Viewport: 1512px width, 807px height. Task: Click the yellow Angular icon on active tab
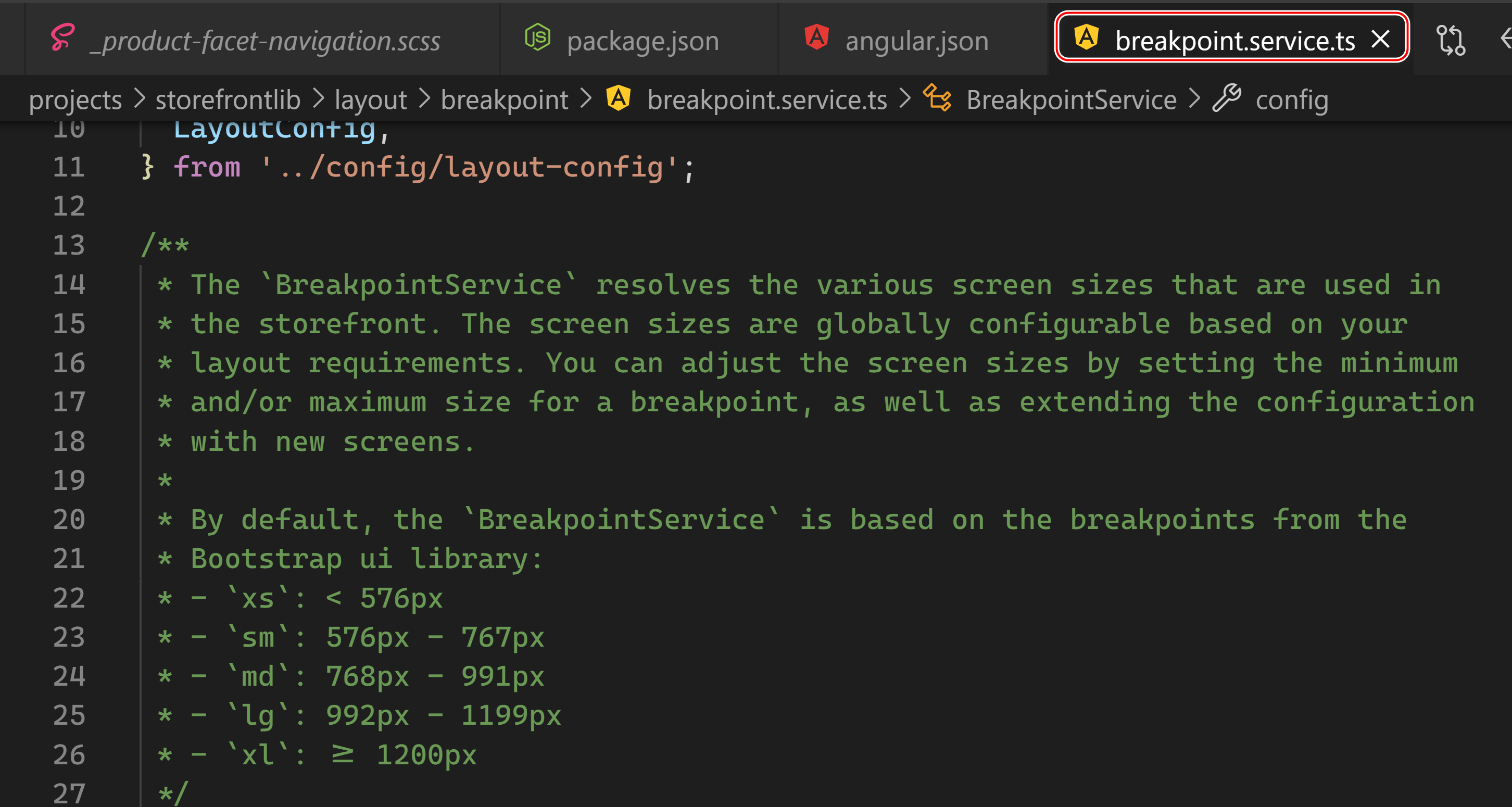(1086, 37)
